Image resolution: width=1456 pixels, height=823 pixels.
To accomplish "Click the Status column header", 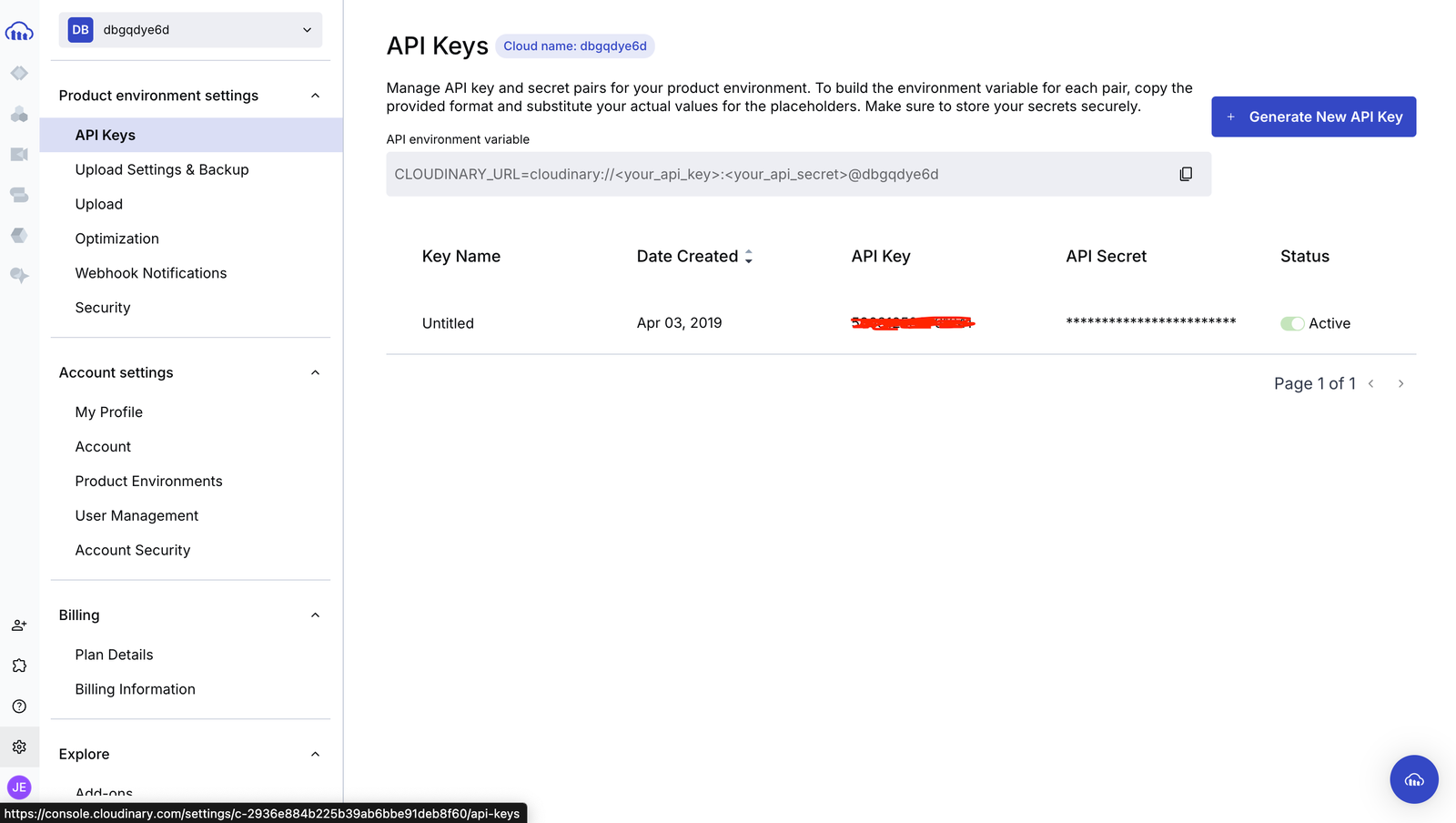I will tap(1305, 257).
